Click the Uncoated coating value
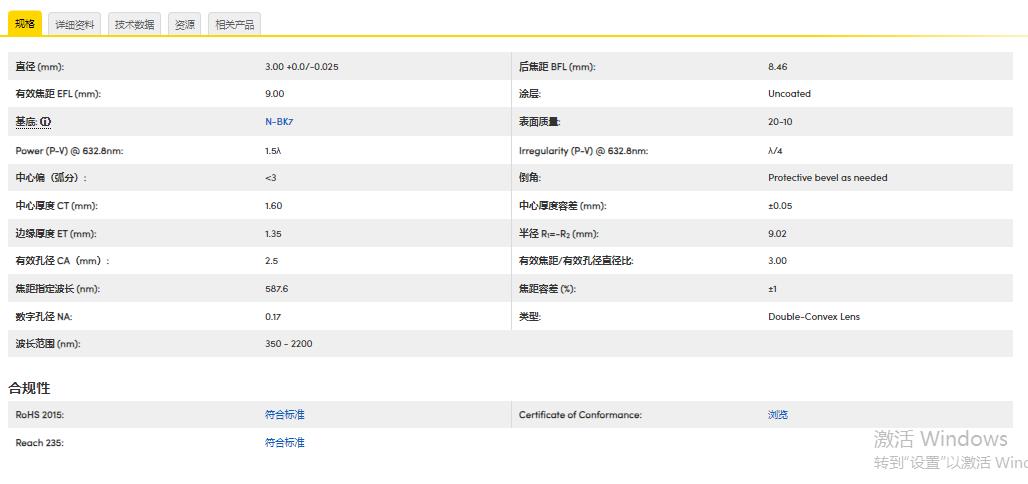The image size is (1028, 484). click(x=789, y=94)
